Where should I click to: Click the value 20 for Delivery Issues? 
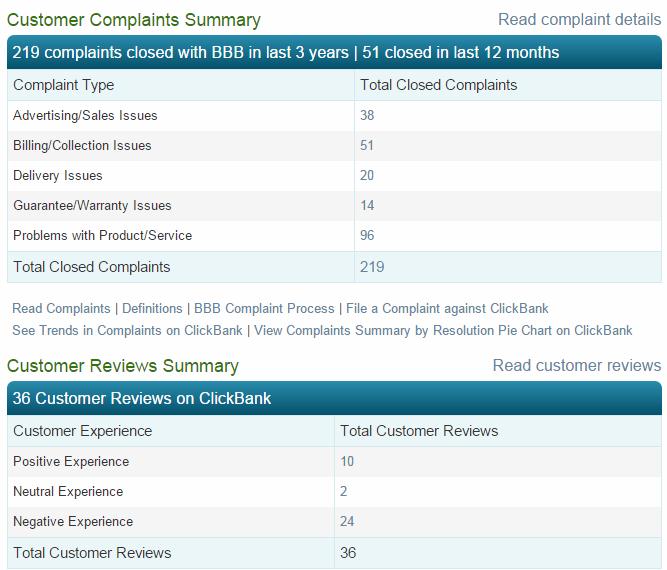[x=367, y=175]
